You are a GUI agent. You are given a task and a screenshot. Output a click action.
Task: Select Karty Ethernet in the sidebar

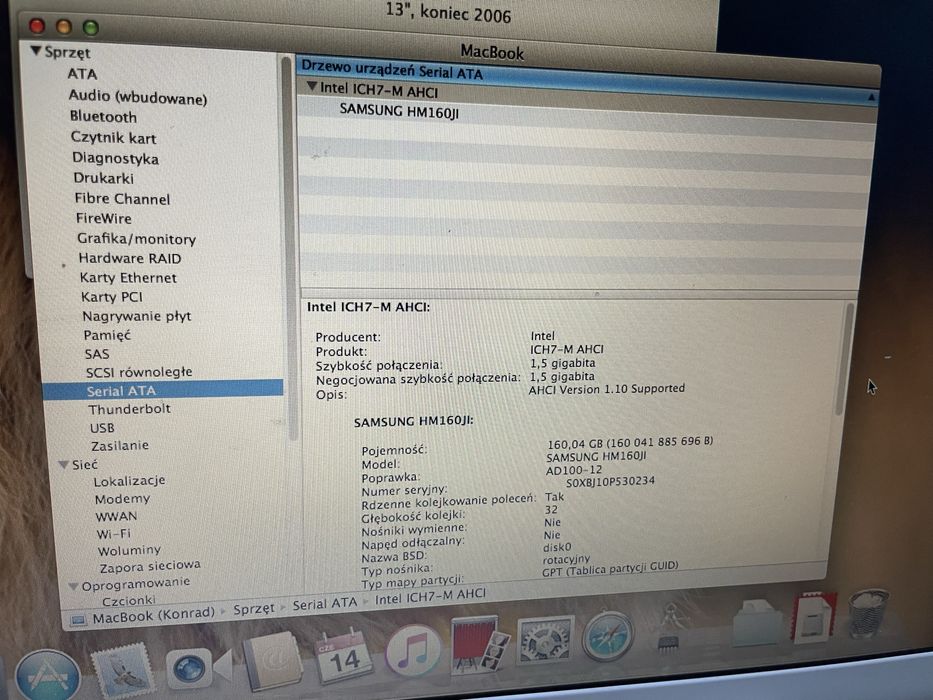coord(128,278)
